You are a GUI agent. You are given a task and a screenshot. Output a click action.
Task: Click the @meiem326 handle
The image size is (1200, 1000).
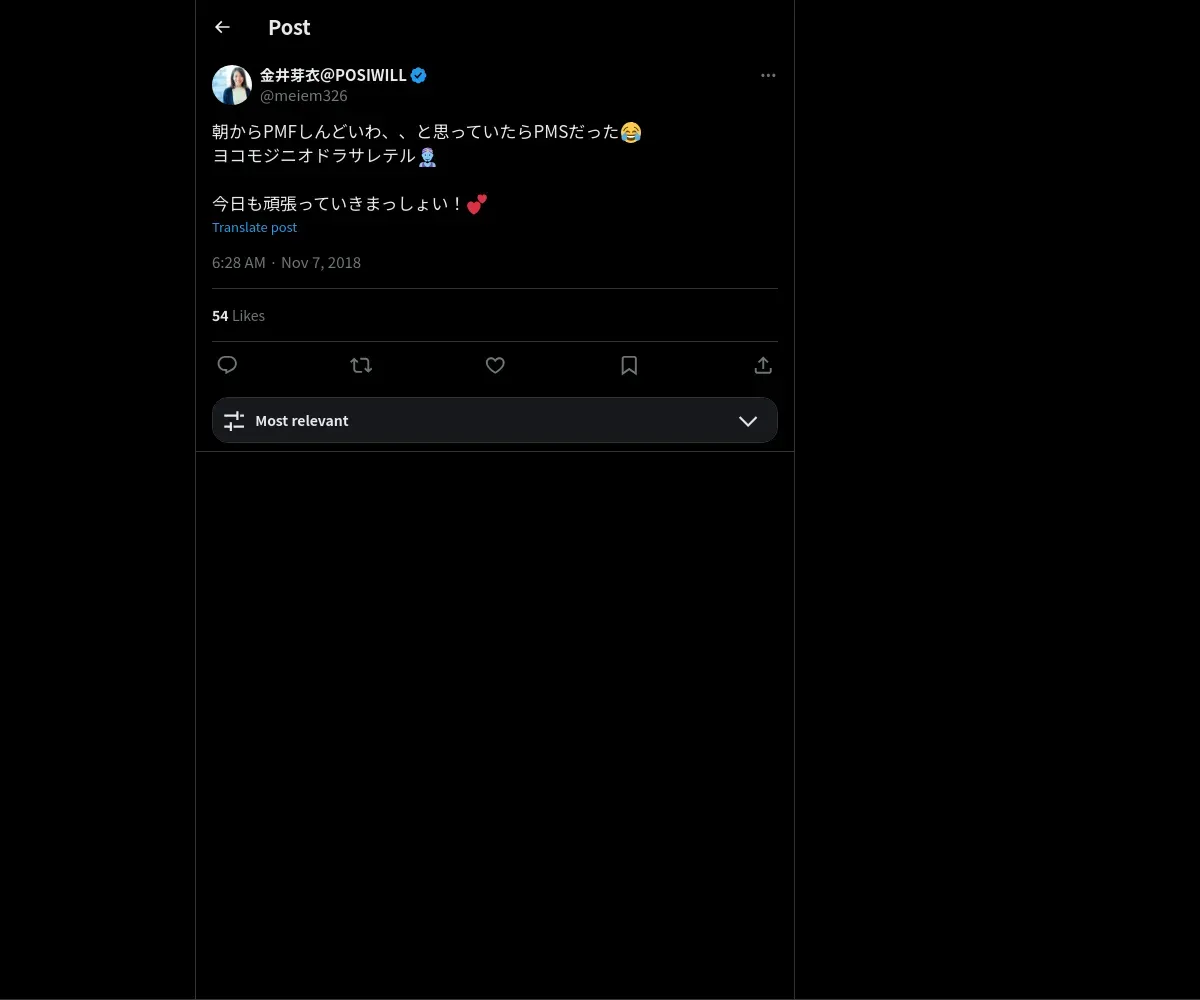304,96
